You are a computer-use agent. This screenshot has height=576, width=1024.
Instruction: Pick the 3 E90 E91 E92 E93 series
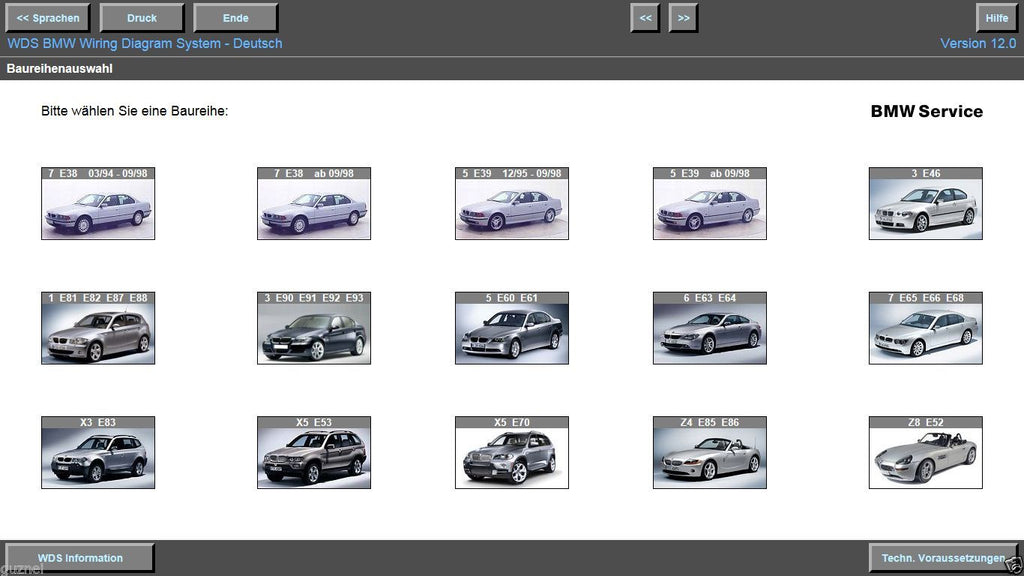(x=314, y=328)
